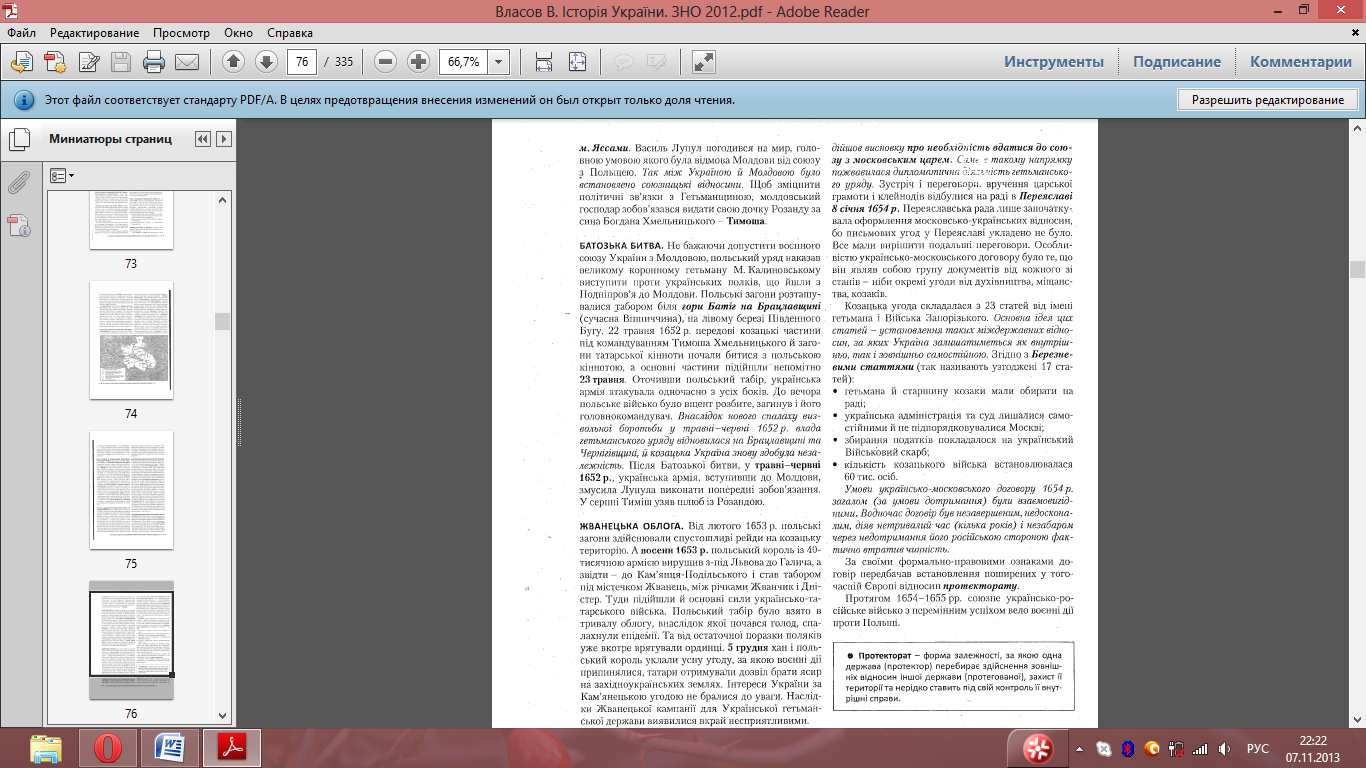This screenshot has width=1366, height=768.
Task: Click the volume speaker tray icon
Action: tap(1224, 748)
